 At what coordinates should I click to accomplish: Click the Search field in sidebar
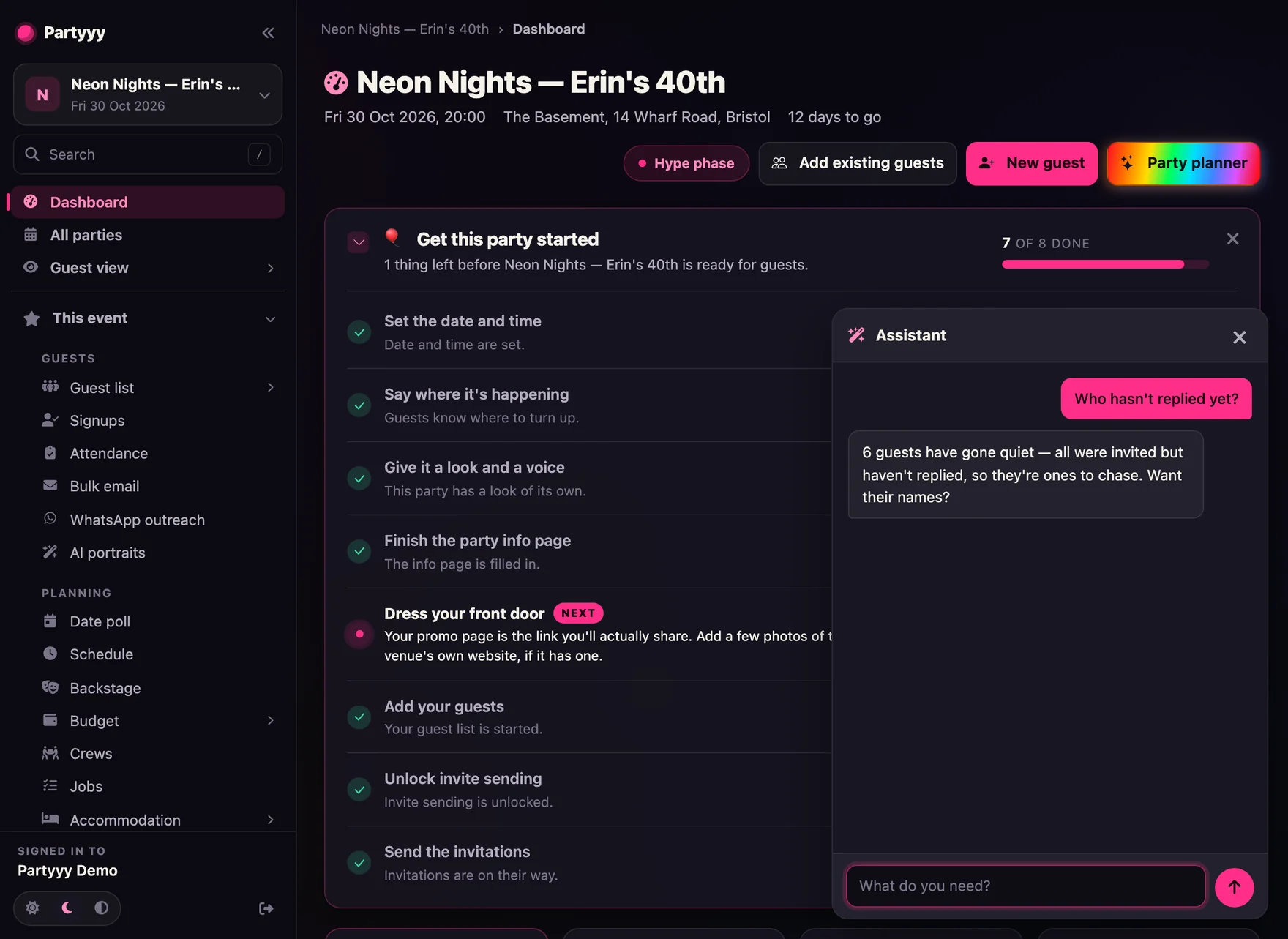148,154
